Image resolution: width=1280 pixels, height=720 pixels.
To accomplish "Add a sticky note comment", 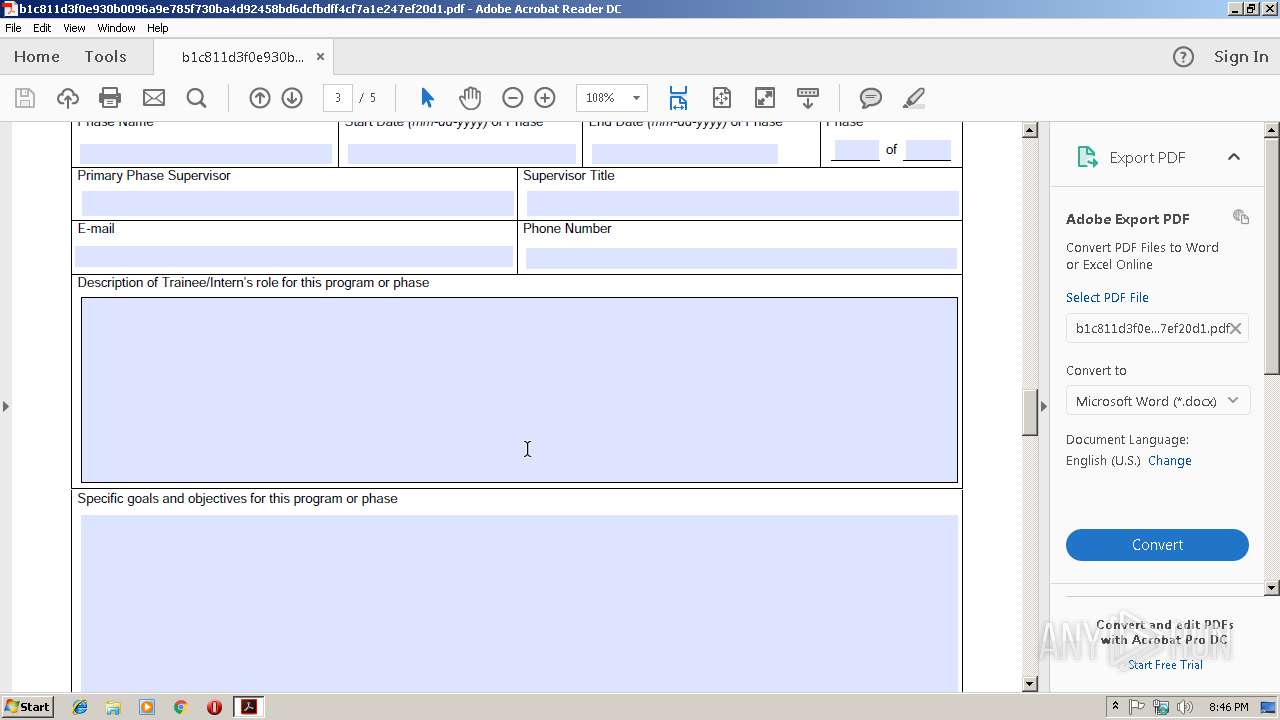I will pyautogui.click(x=871, y=98).
